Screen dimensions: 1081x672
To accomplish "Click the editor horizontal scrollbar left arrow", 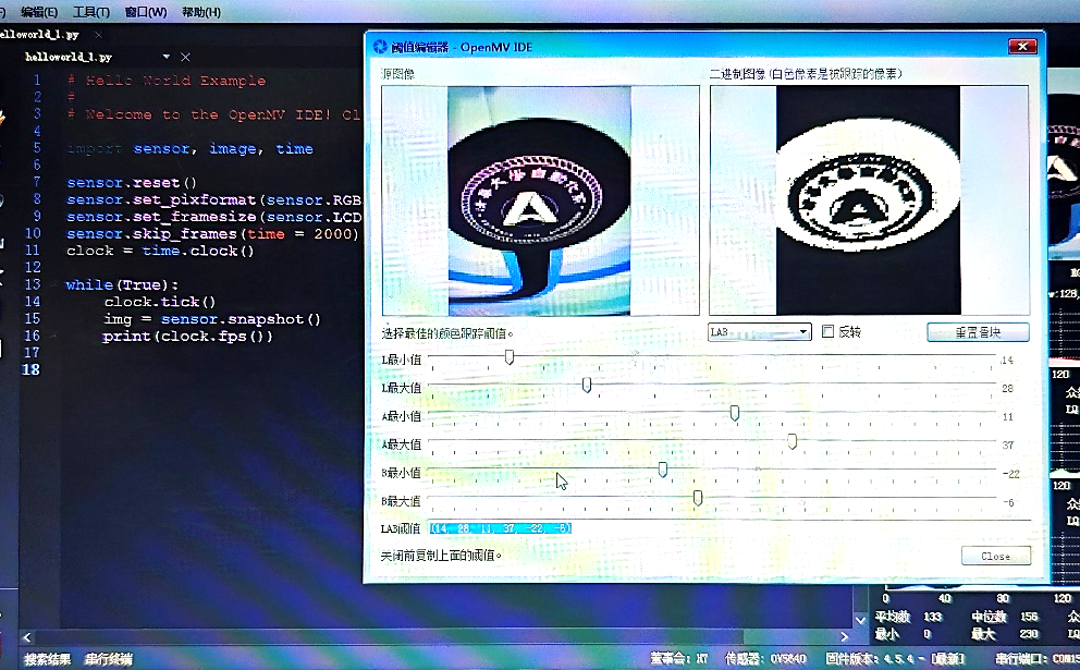I will pos(27,637).
